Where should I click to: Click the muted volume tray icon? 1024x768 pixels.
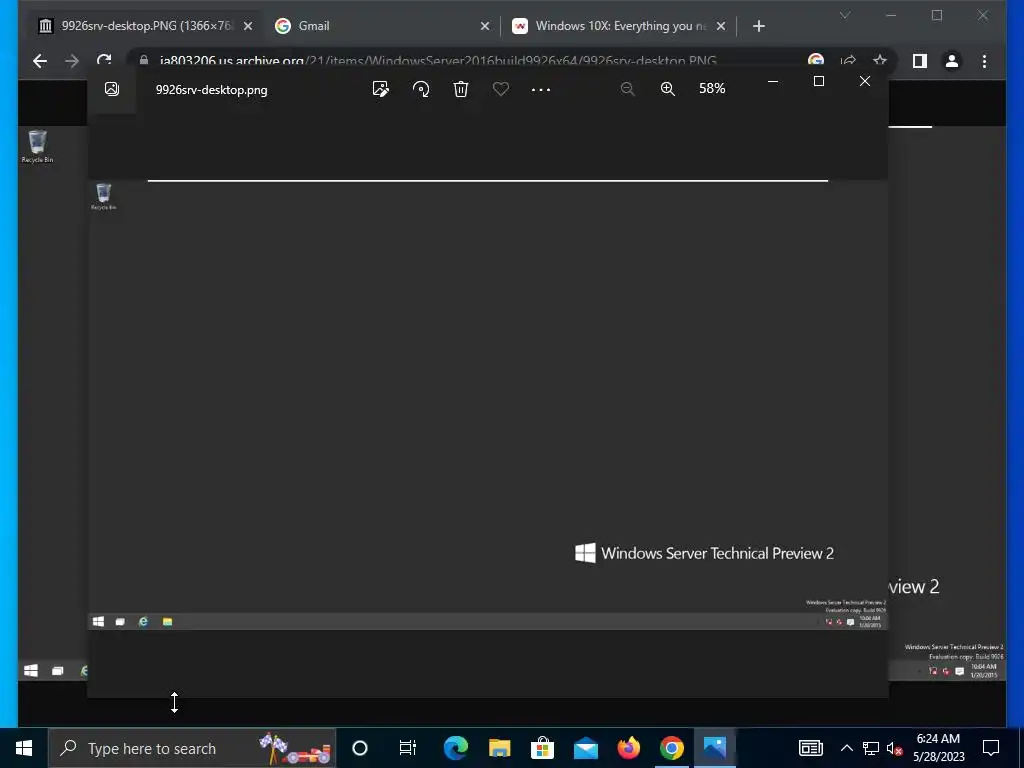(x=894, y=748)
